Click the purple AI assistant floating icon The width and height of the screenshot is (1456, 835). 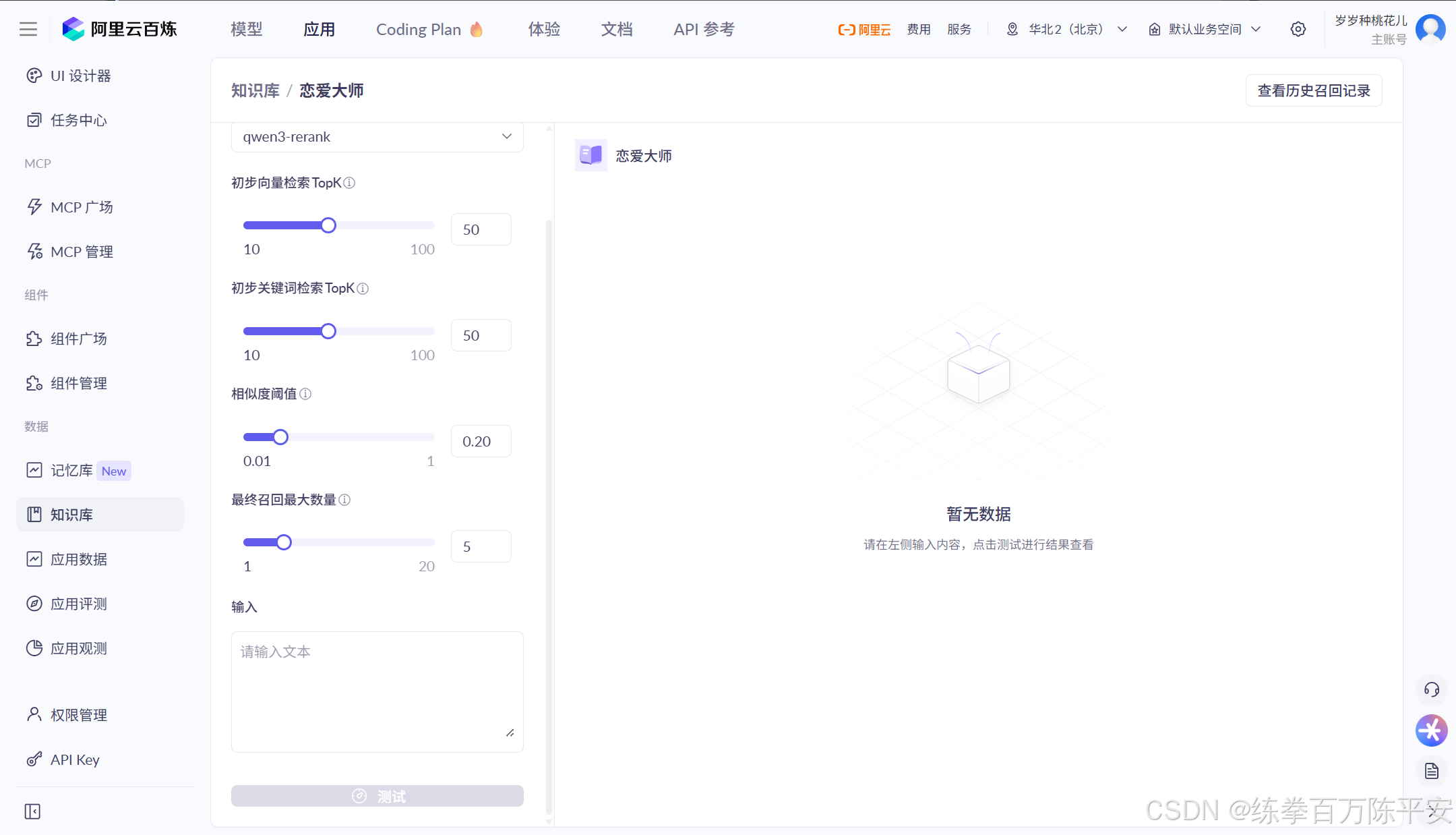click(x=1431, y=730)
